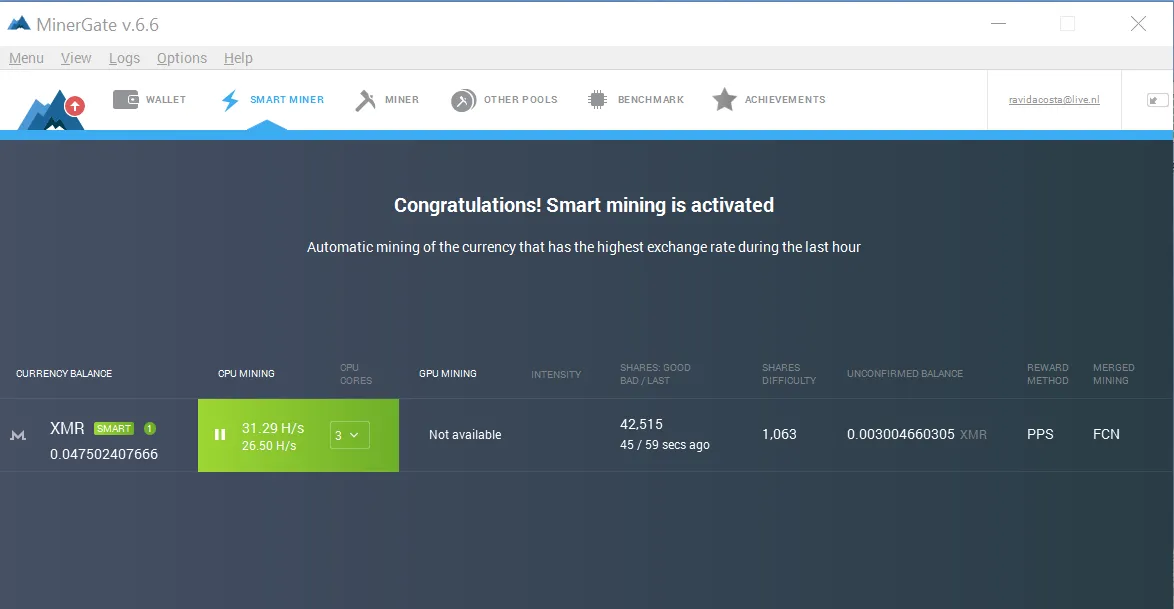The width and height of the screenshot is (1174, 609).
Task: Click the ravidacosta@live.nl account link
Action: [x=1054, y=100]
